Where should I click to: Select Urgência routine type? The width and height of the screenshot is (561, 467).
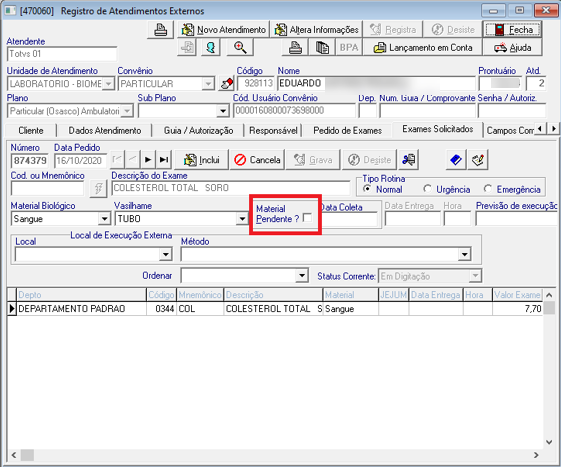427,189
